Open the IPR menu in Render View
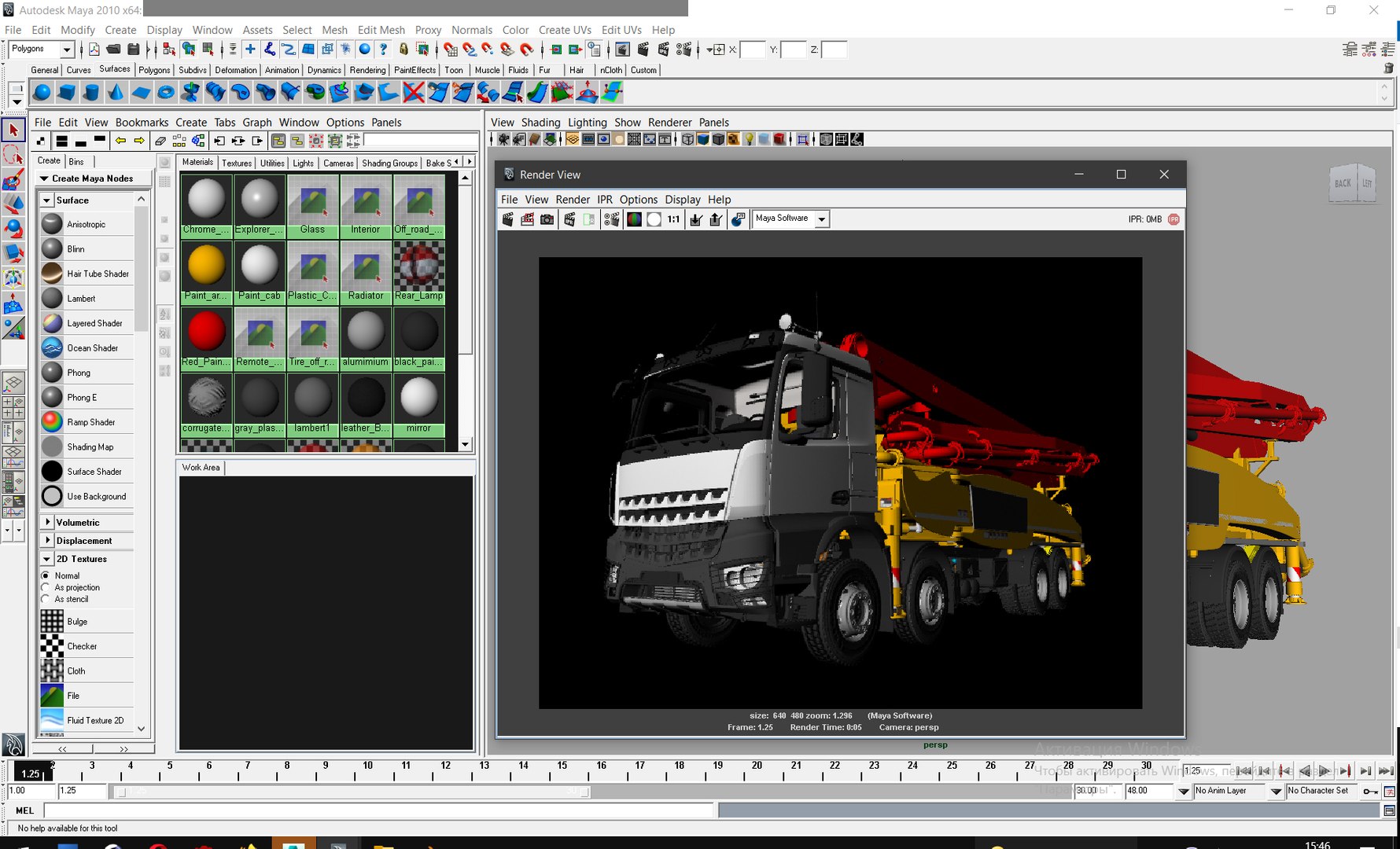1400x849 pixels. (x=604, y=200)
